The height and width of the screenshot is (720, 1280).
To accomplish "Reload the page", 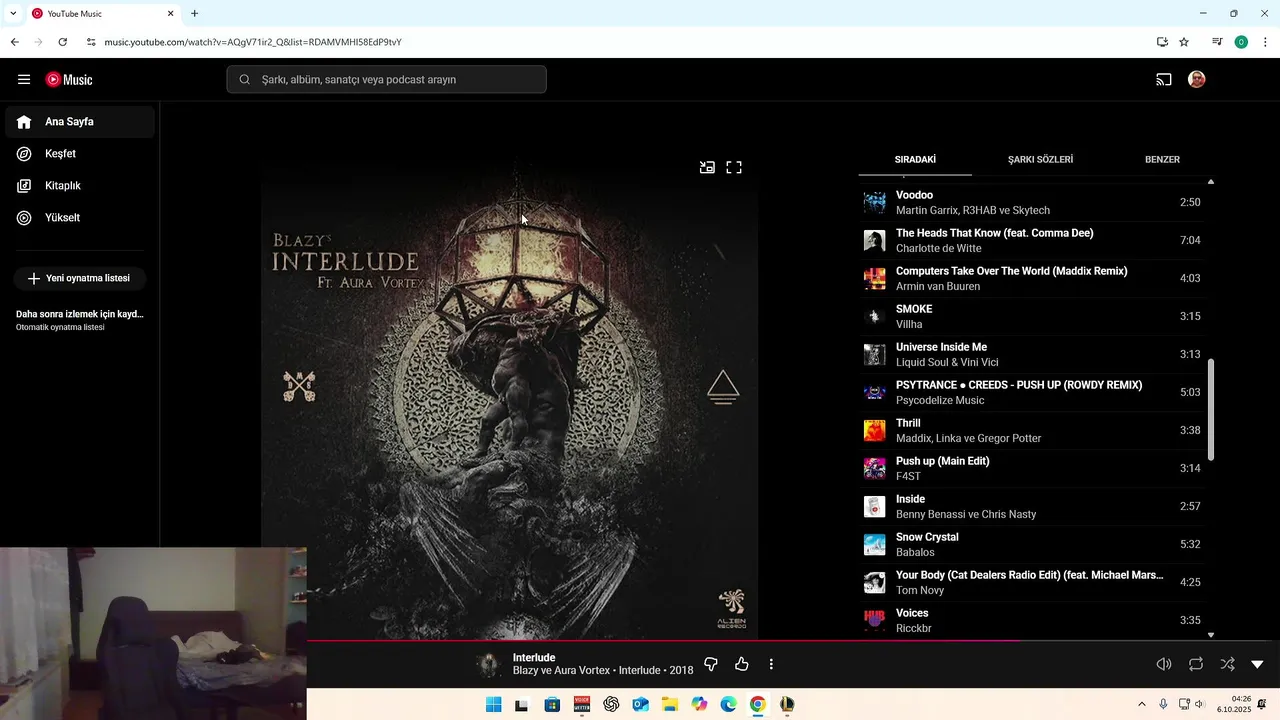I will [x=63, y=42].
